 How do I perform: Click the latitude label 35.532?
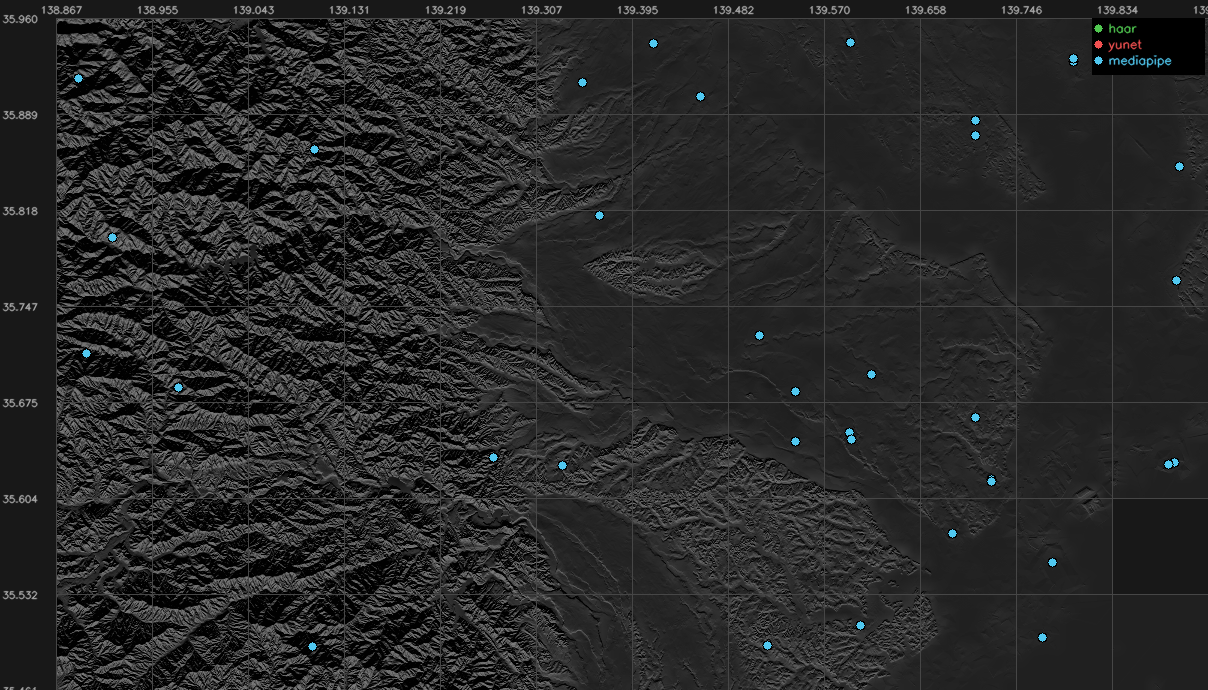click(x=21, y=595)
